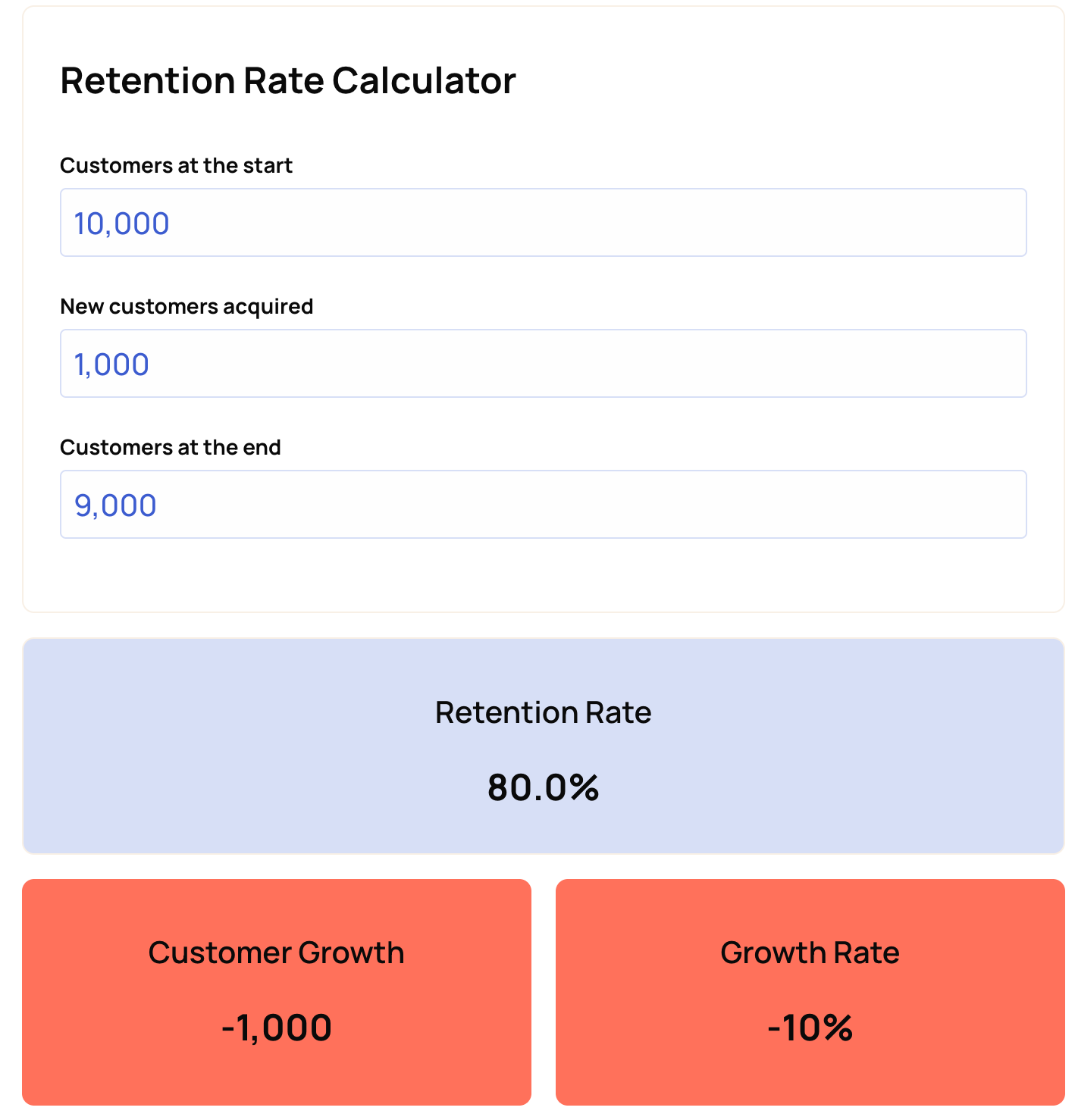Place cursor on the 10,000 entry text

pyautogui.click(x=121, y=224)
